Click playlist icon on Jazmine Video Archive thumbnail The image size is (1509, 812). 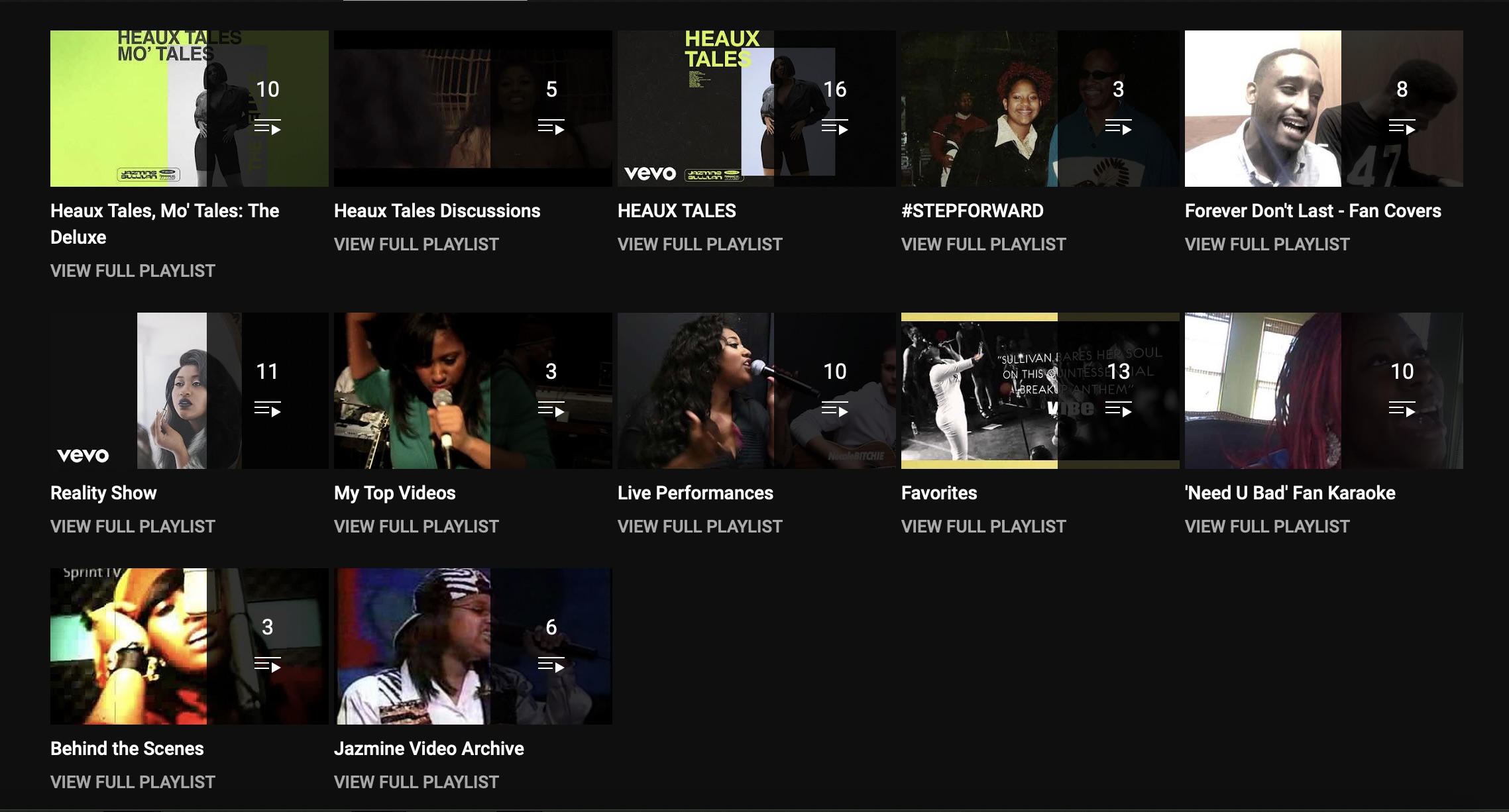tap(551, 664)
